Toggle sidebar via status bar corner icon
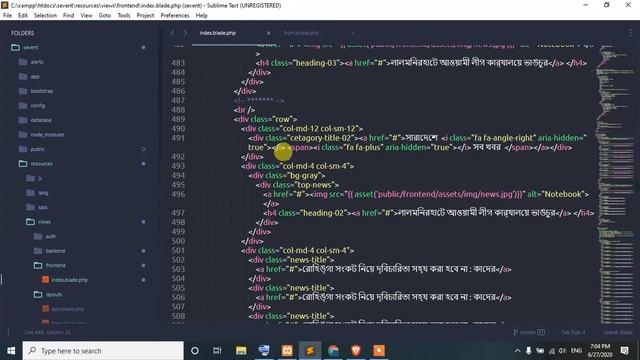The image size is (640, 360). pos(8,332)
